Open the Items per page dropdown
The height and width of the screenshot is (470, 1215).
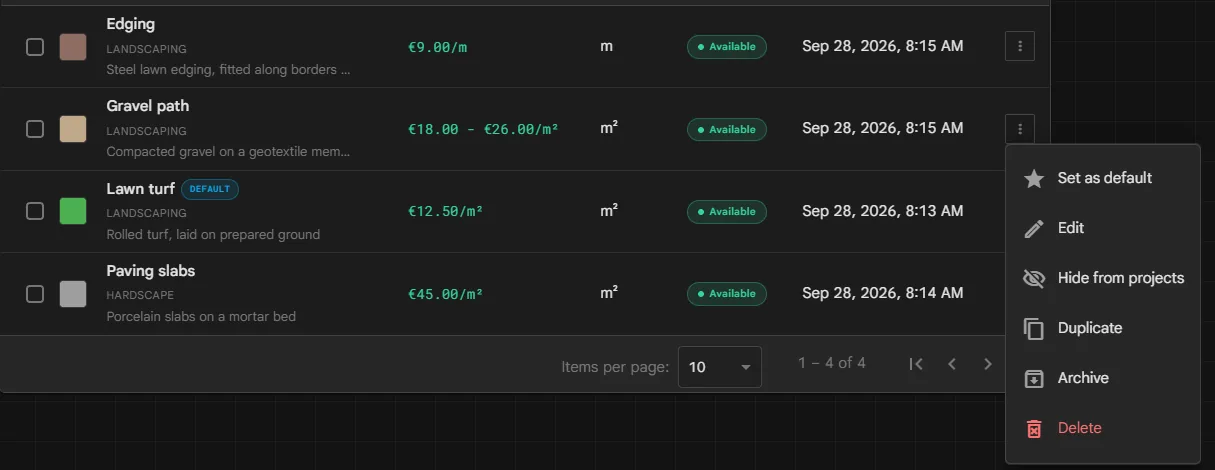coord(720,367)
